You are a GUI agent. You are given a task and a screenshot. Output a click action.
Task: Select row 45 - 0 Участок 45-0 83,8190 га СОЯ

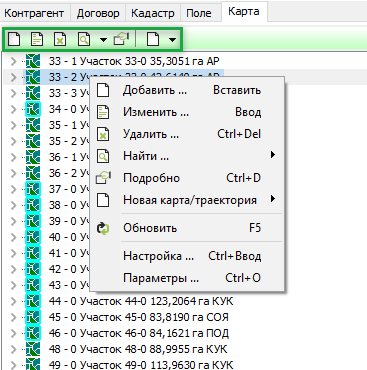click(x=139, y=317)
